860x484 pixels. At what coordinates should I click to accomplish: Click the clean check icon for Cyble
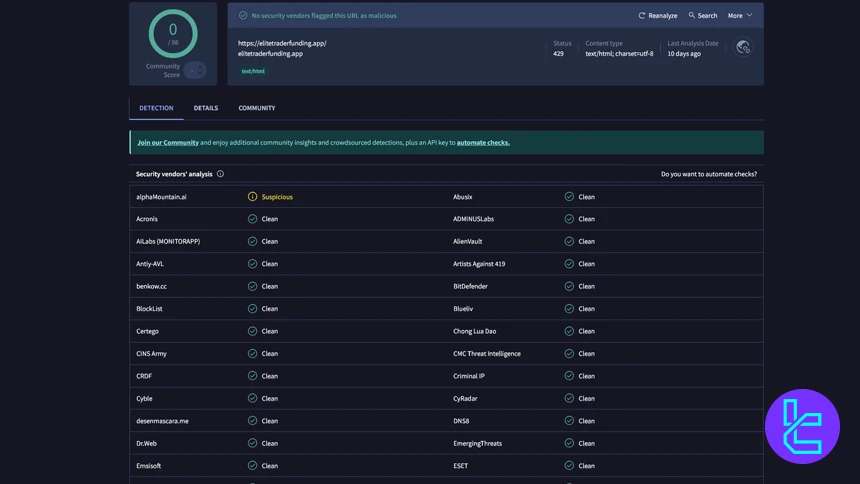(x=252, y=398)
